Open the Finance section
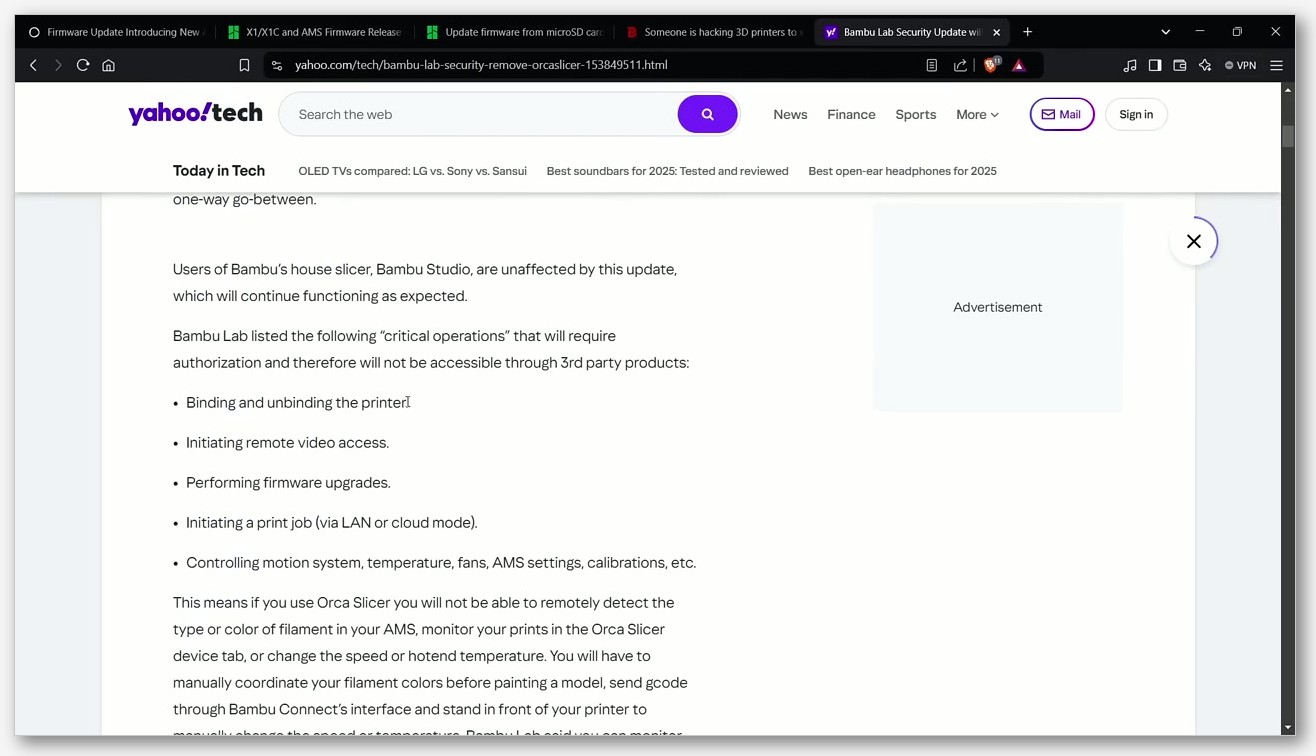 click(851, 115)
